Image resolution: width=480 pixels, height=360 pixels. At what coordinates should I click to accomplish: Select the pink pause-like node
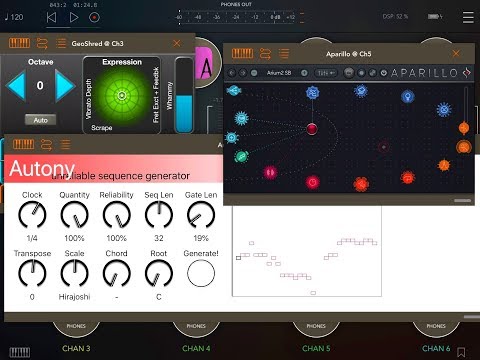270,172
